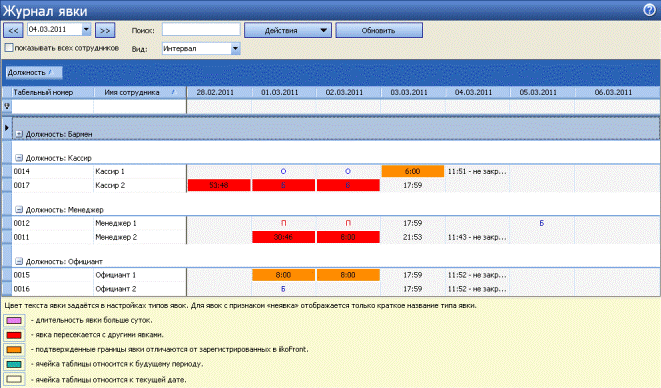Select employee number 0017
Screen dimensions: 661x388
click(x=52, y=185)
